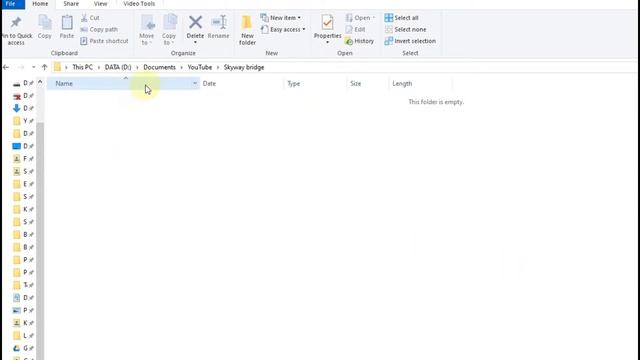The image size is (640, 360).
Task: Click the sidebar vertical scrollbar thumb
Action: pyautogui.click(x=40, y=241)
